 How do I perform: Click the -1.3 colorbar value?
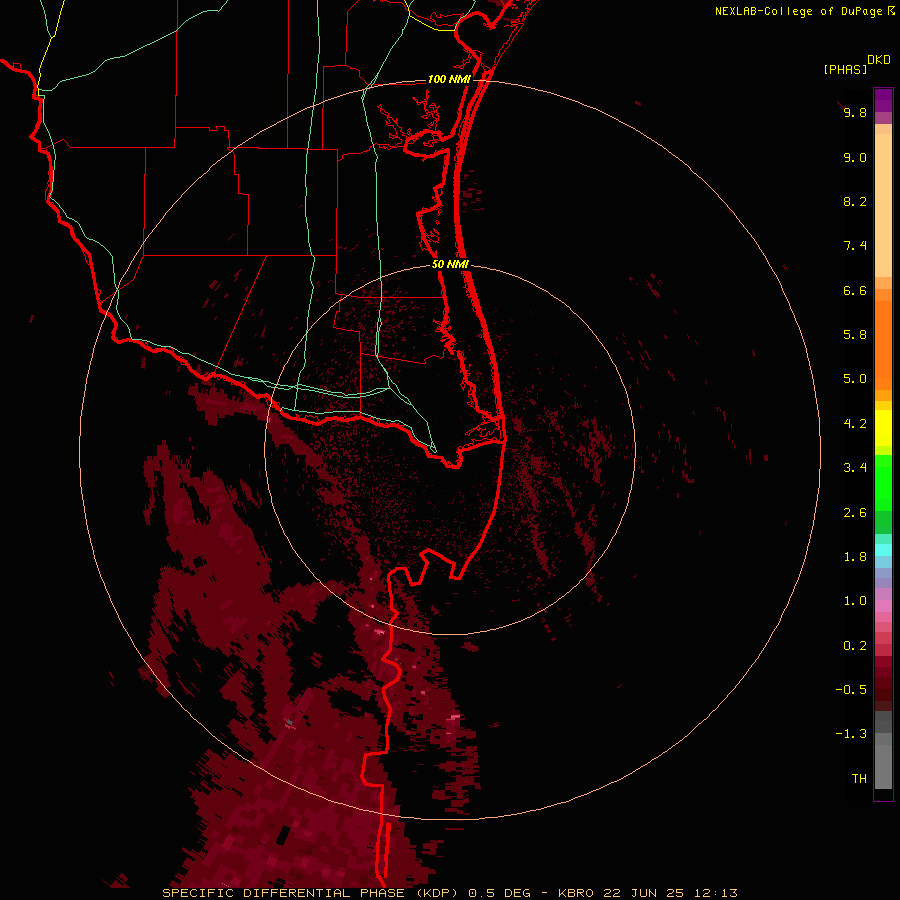(x=851, y=734)
